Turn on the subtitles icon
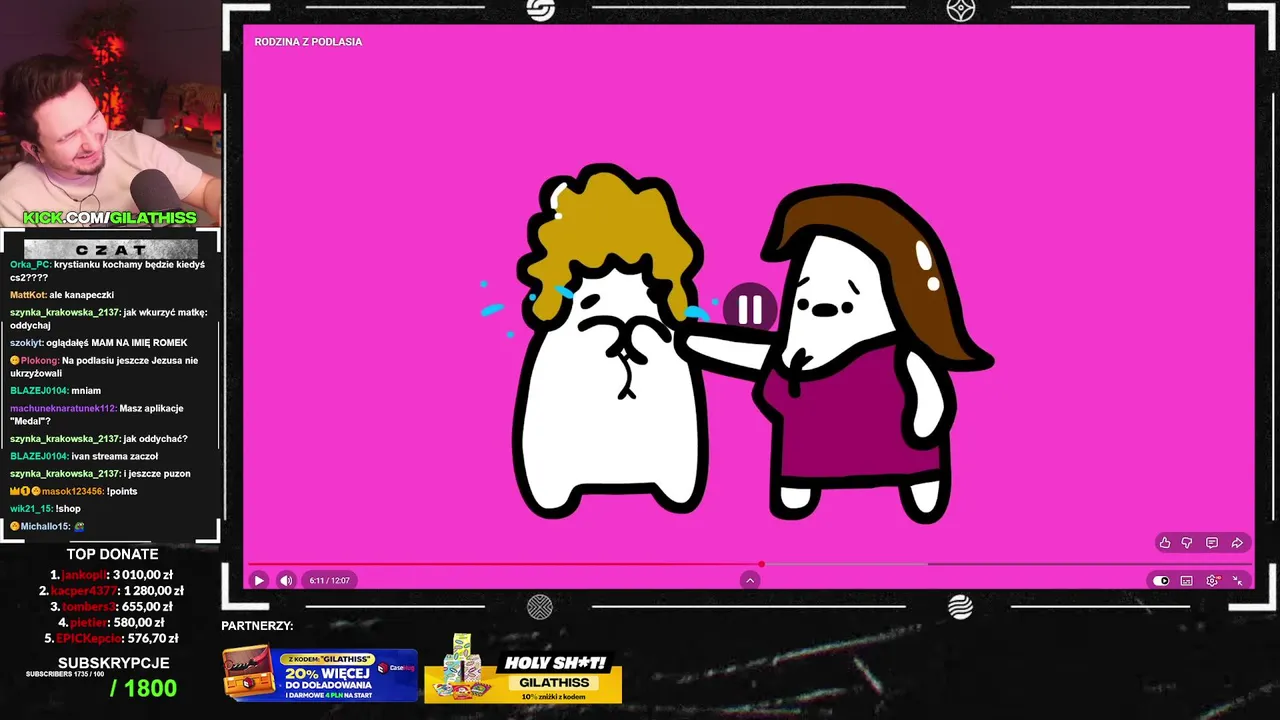 [x=1186, y=580]
